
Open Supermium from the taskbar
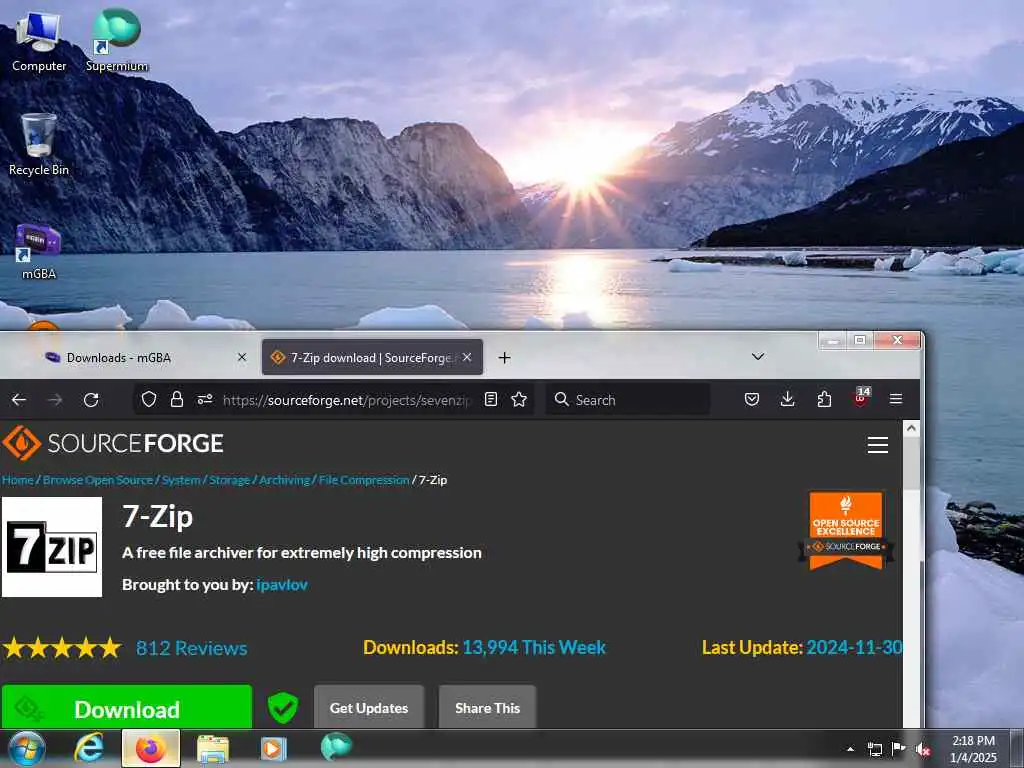[x=336, y=747]
